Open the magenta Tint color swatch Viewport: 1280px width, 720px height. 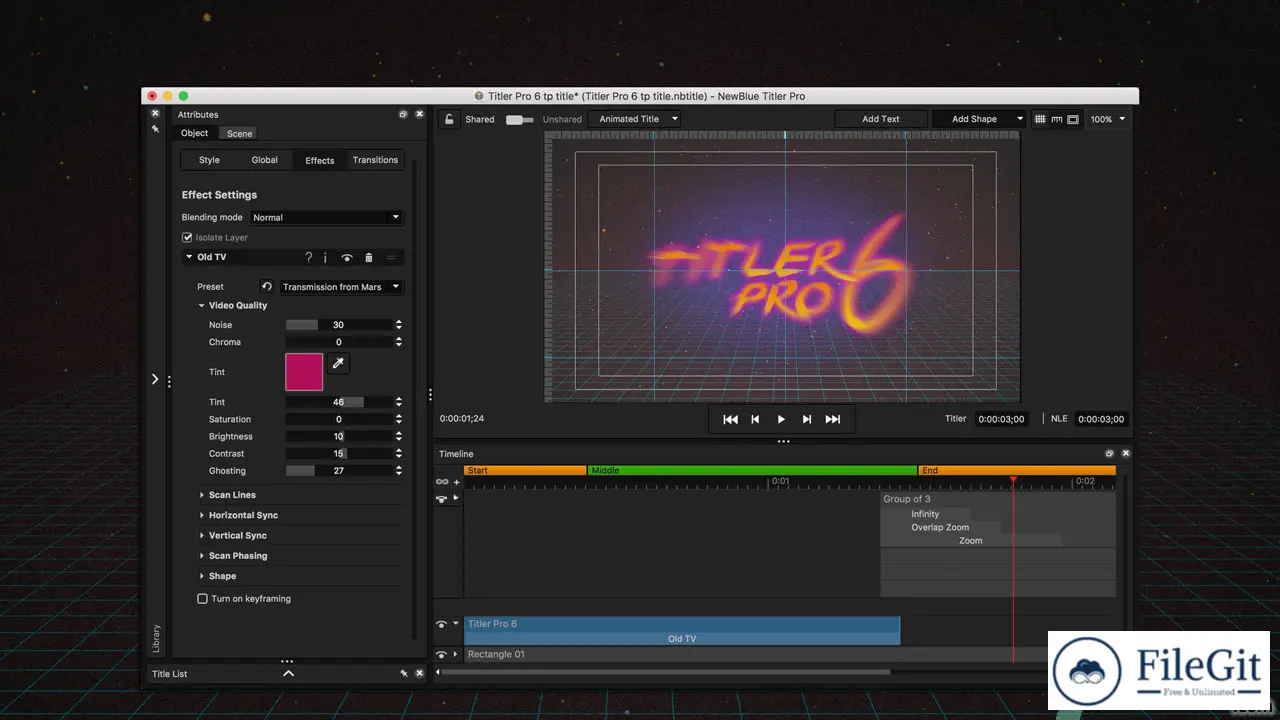coord(304,372)
